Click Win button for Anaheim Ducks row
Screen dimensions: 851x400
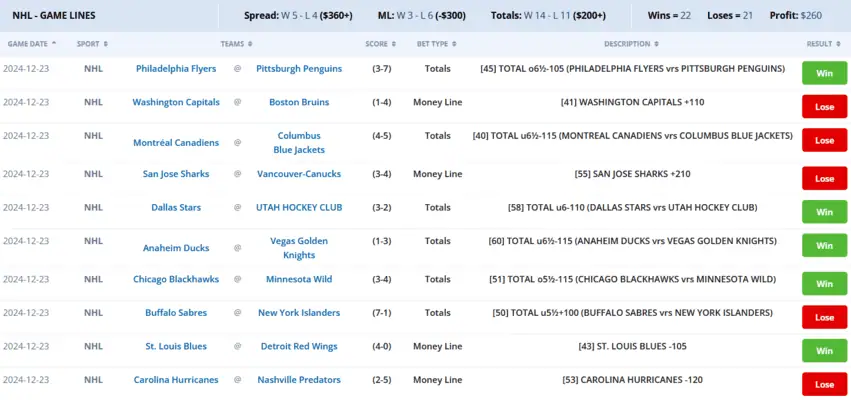tap(824, 246)
